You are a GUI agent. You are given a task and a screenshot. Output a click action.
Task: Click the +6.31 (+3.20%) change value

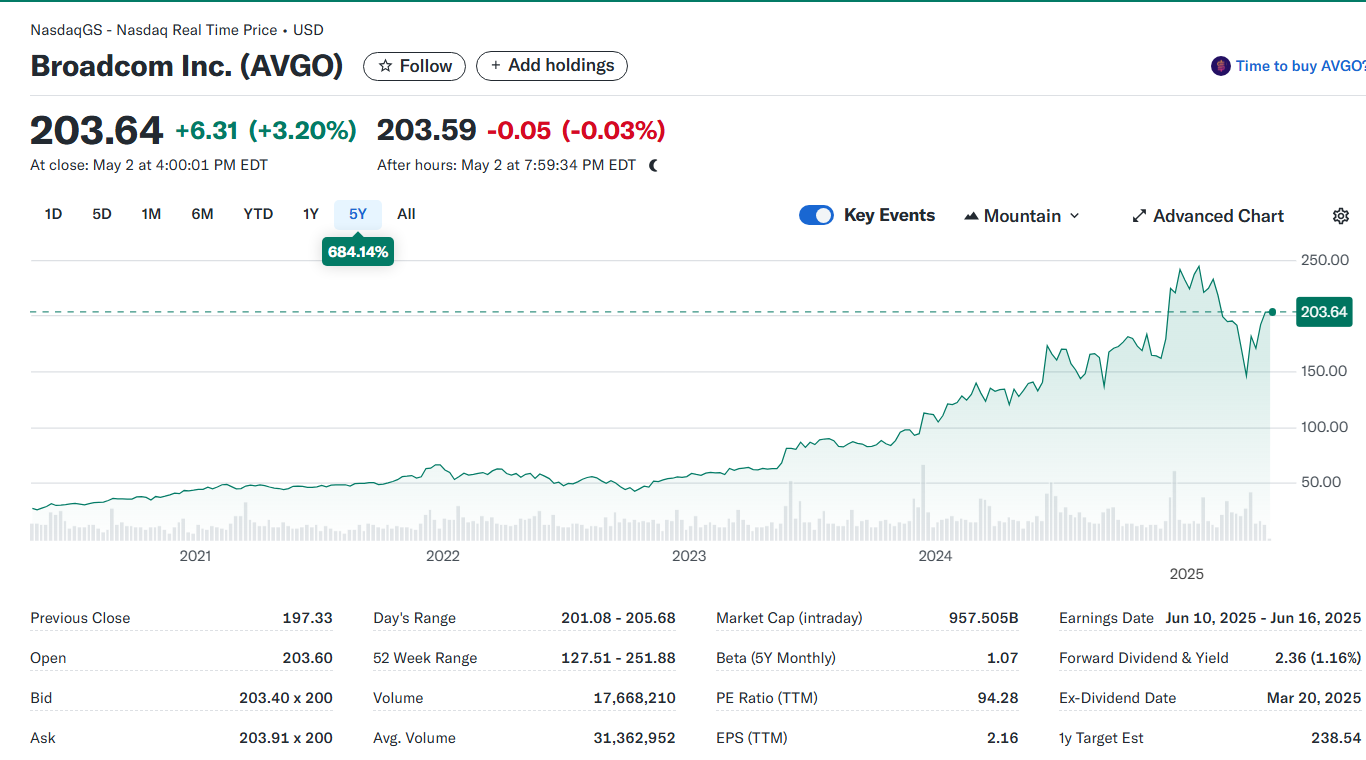(266, 131)
